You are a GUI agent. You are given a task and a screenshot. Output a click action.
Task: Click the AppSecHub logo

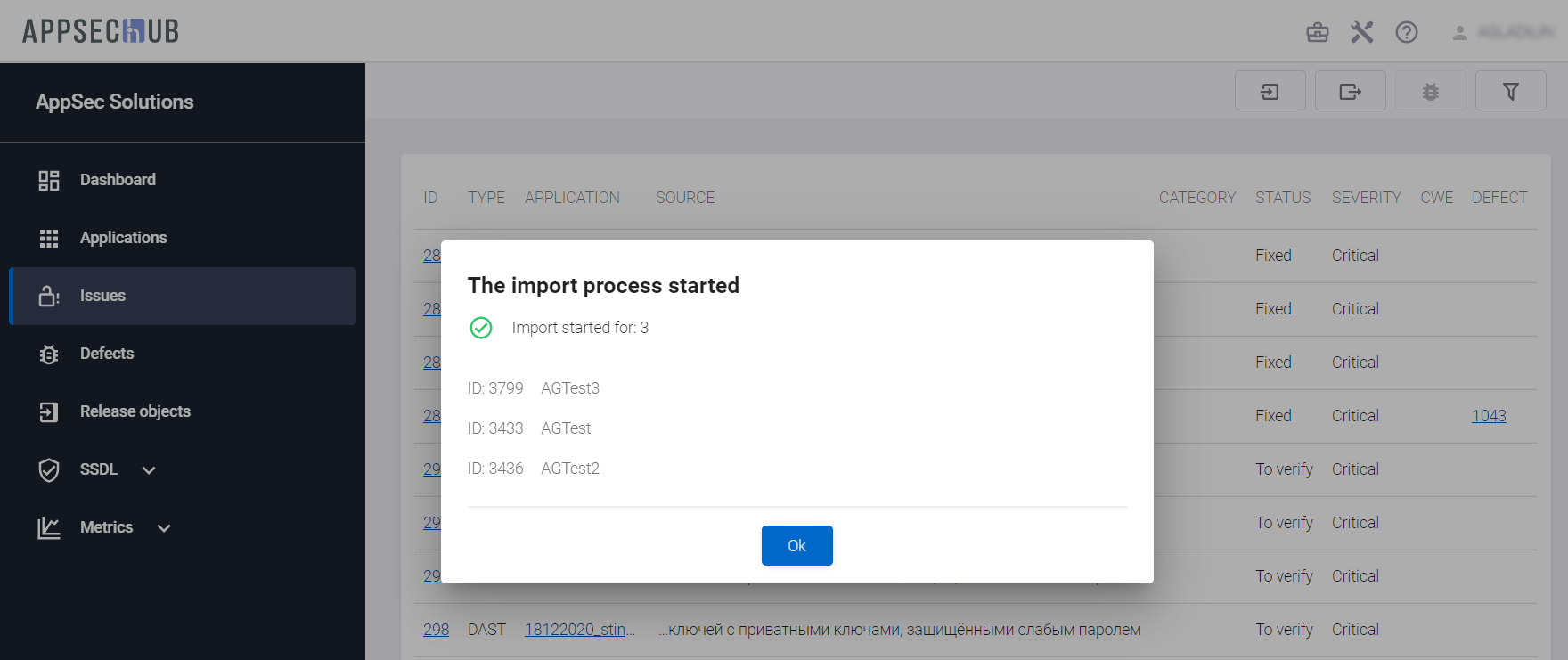coord(101,31)
